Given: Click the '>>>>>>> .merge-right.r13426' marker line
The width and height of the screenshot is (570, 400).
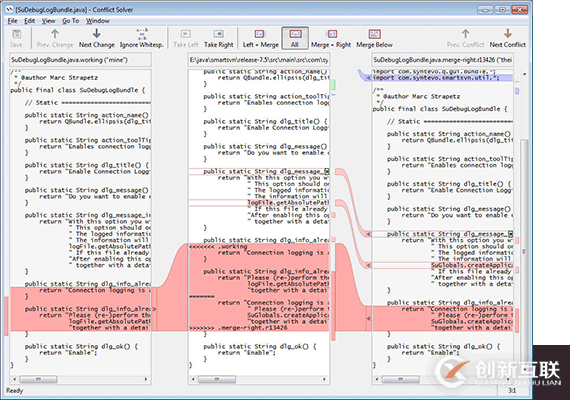Looking at the screenshot, I should coord(238,328).
